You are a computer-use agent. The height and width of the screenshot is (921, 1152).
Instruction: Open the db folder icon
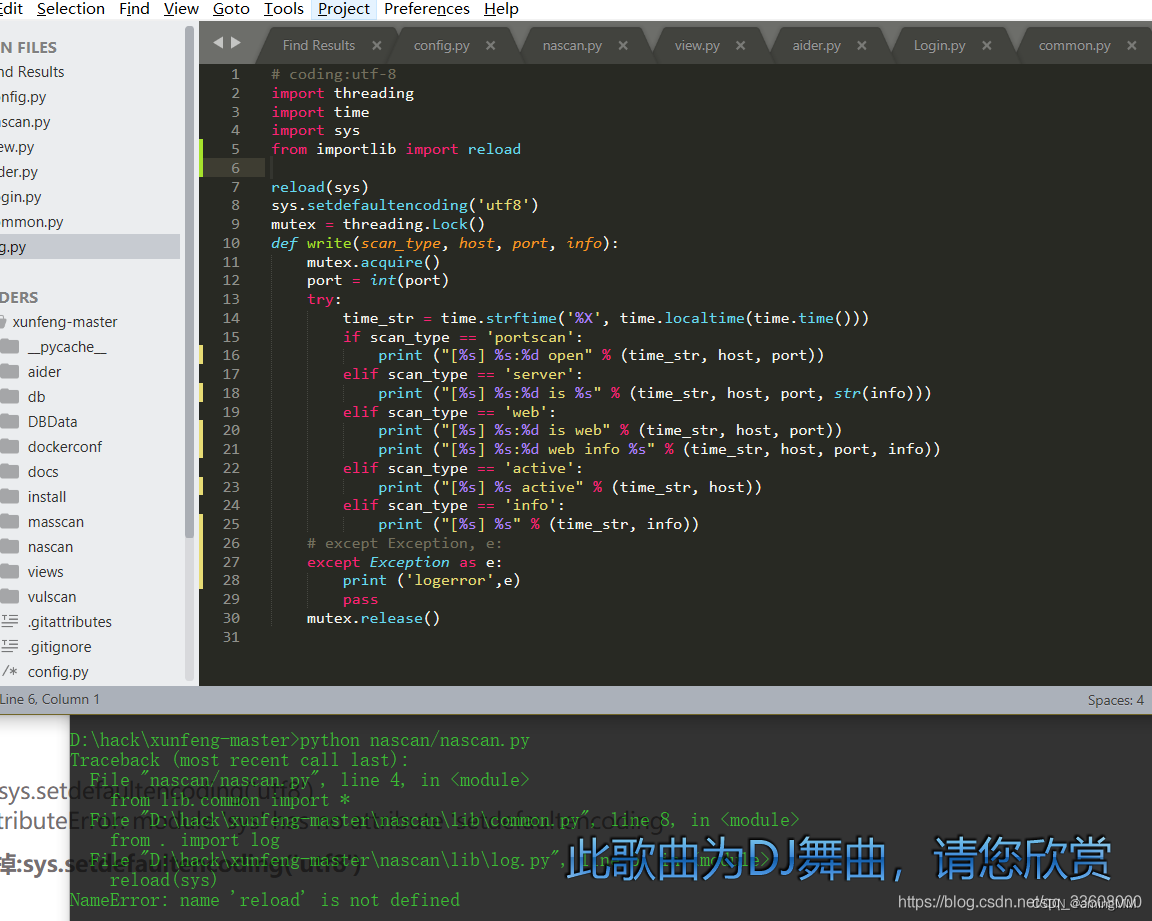coord(10,397)
